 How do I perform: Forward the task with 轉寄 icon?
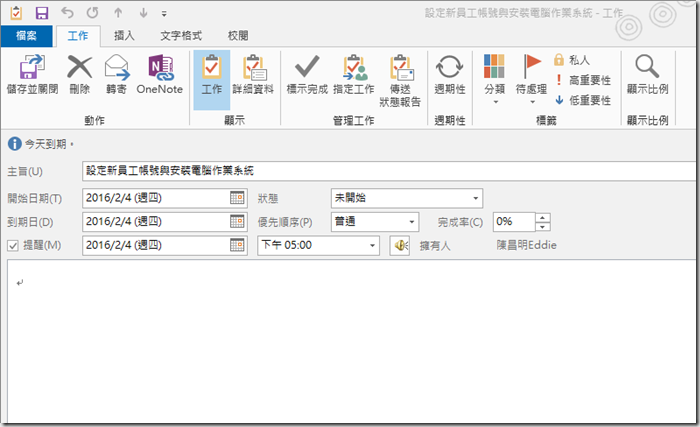[x=117, y=75]
